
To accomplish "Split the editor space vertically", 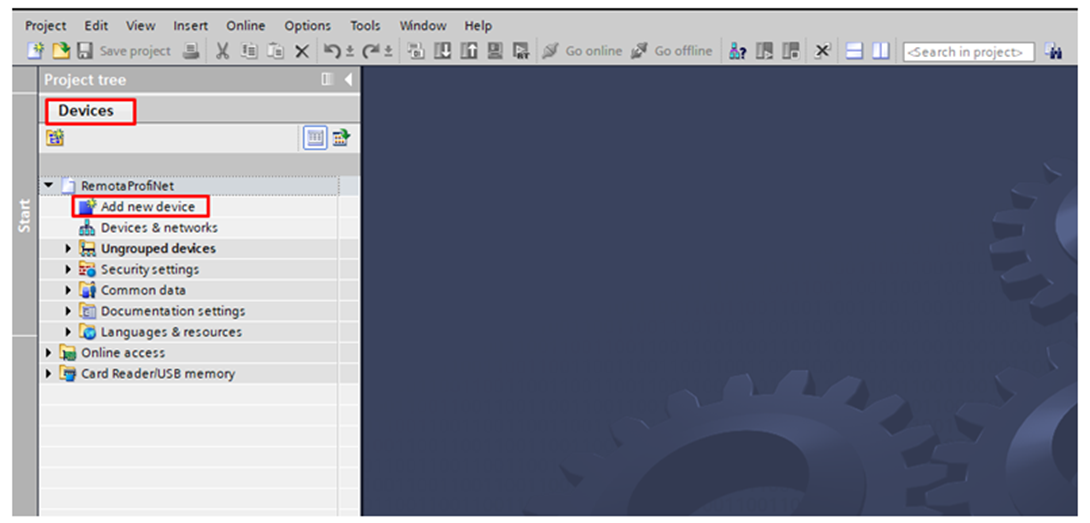I will (880, 51).
